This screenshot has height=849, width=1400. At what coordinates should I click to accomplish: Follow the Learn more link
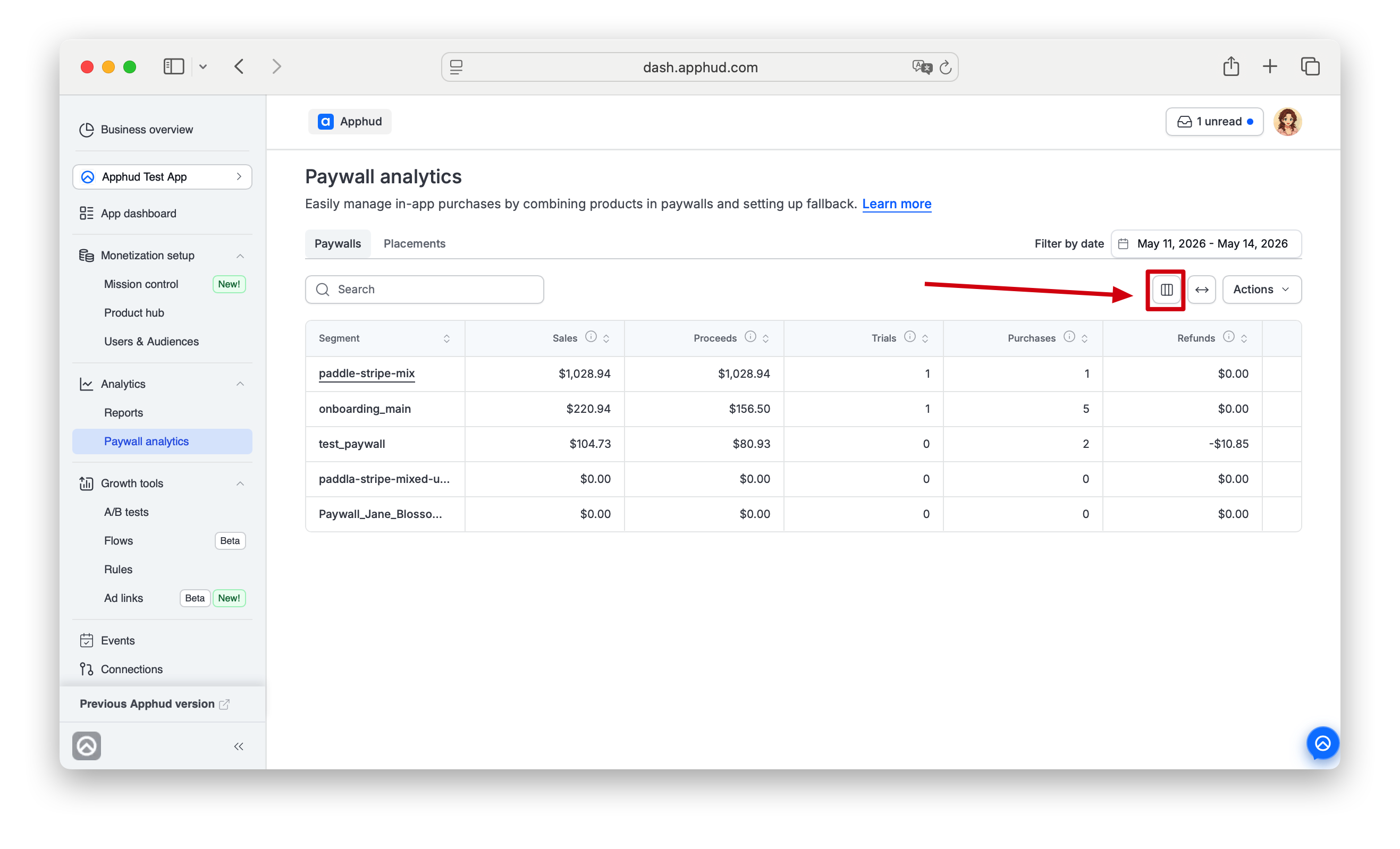tap(897, 204)
